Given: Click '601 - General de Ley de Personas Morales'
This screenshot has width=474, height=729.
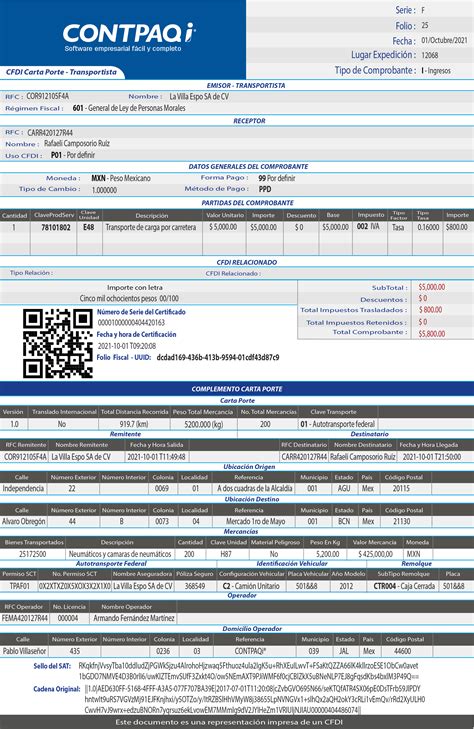Looking at the screenshot, I should (x=129, y=108).
